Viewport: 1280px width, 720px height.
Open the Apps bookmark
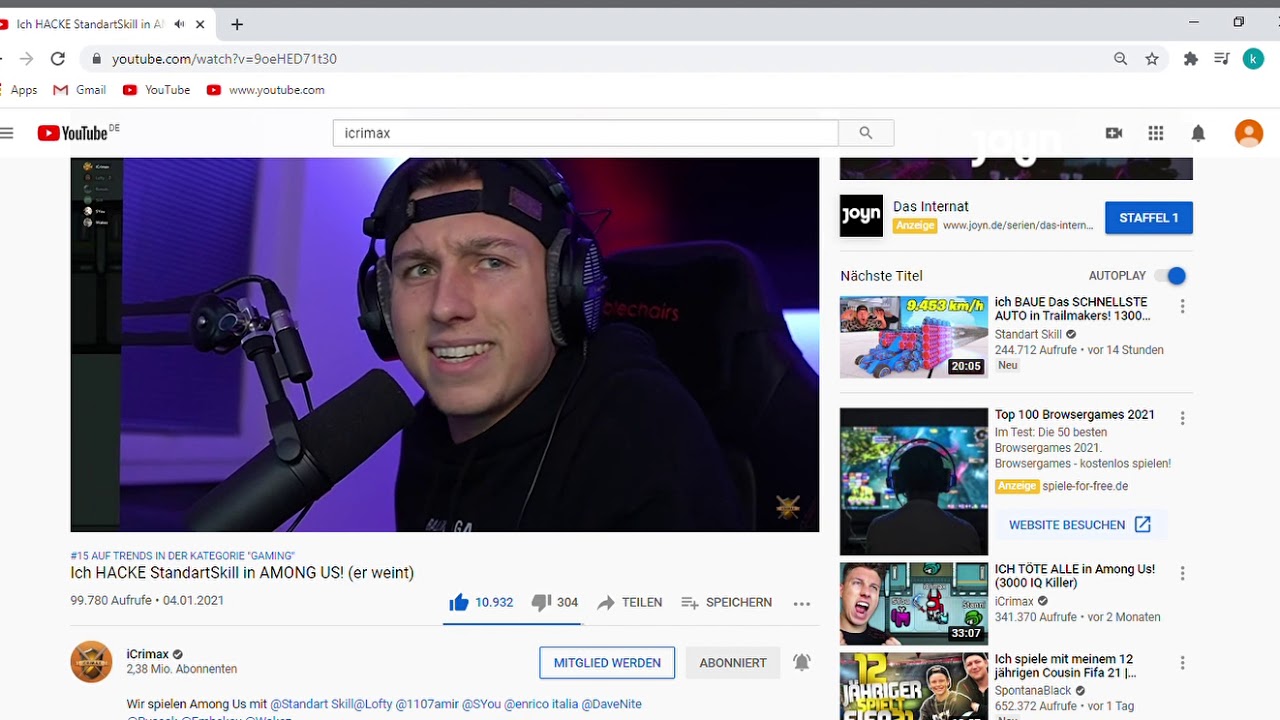18,90
